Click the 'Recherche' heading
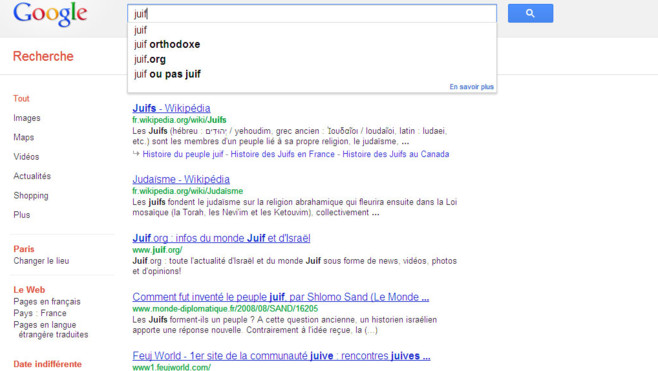The width and height of the screenshot is (658, 371). pyautogui.click(x=43, y=56)
